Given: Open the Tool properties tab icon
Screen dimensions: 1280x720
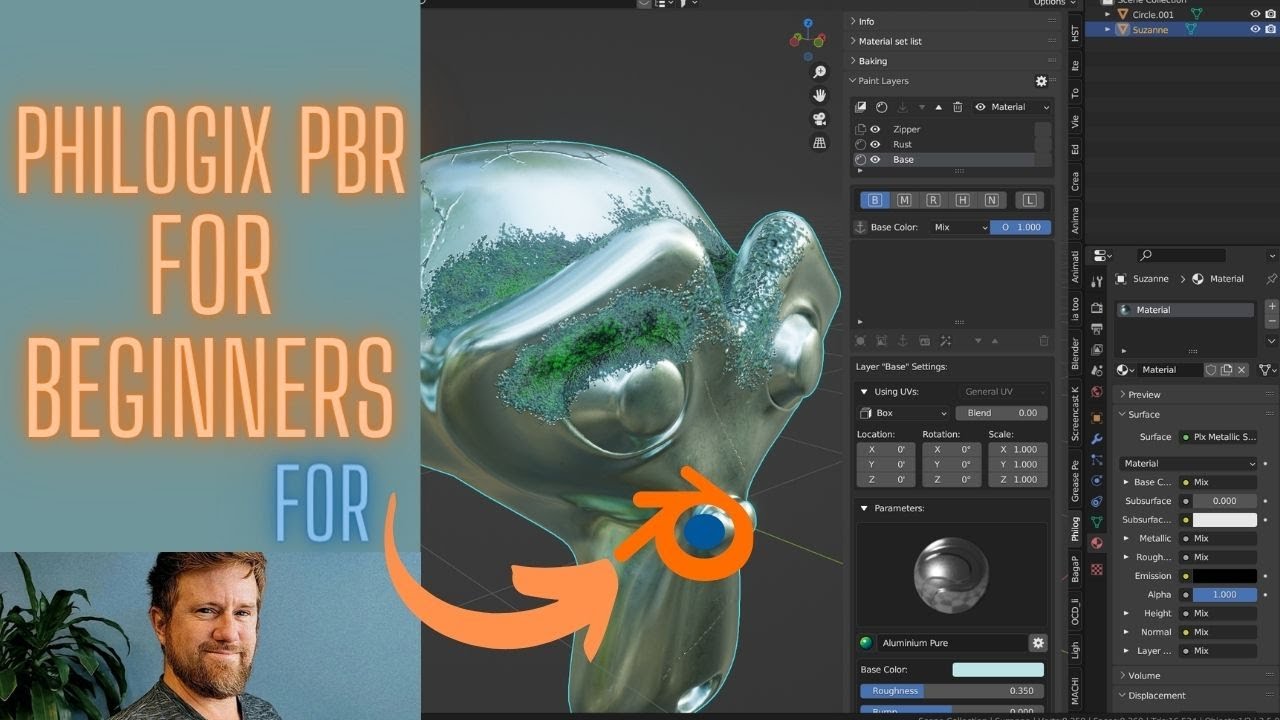Looking at the screenshot, I should [1097, 283].
